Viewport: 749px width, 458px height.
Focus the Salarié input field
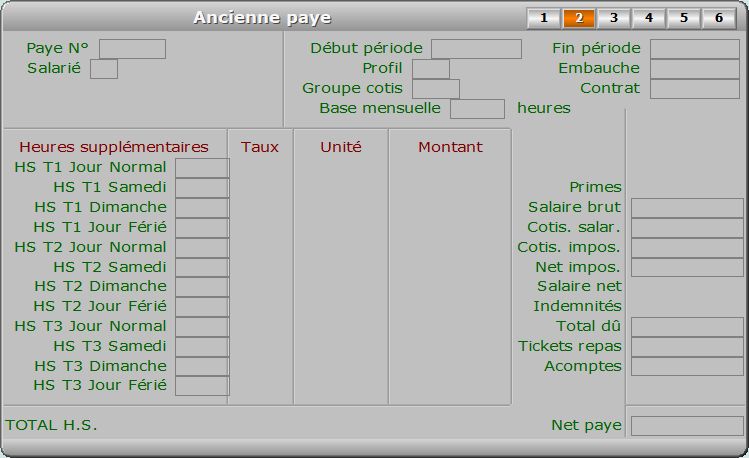[104, 69]
